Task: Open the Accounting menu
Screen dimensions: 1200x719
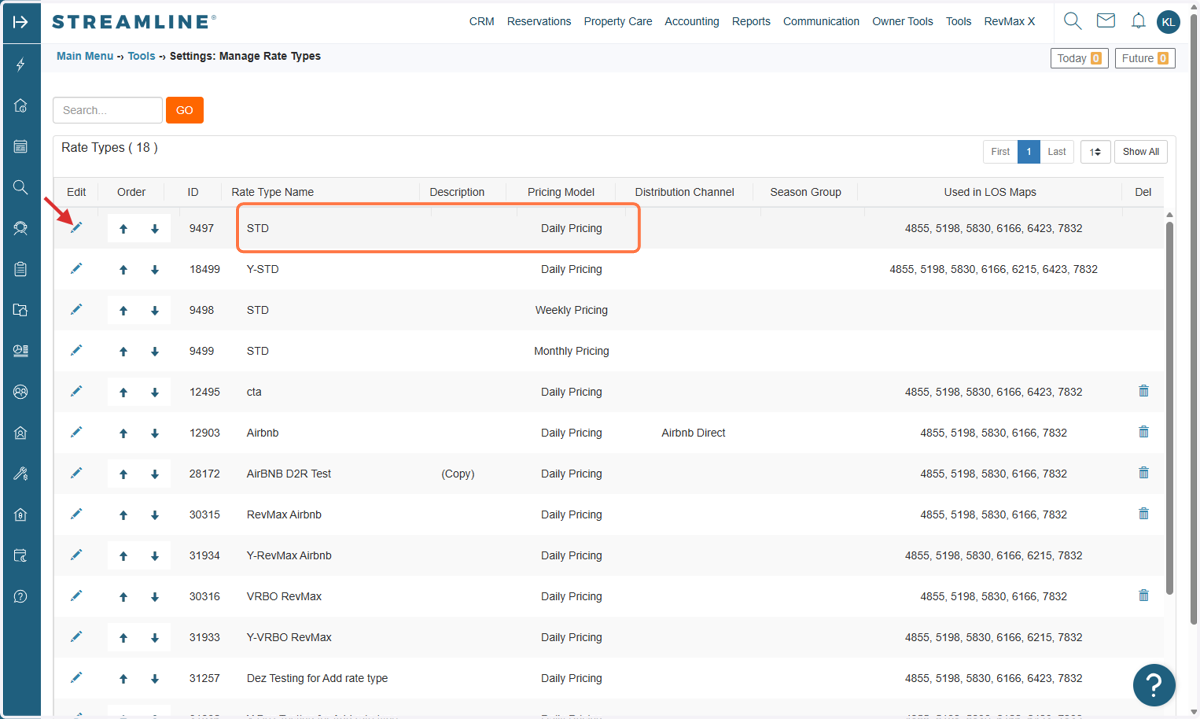Action: point(692,21)
